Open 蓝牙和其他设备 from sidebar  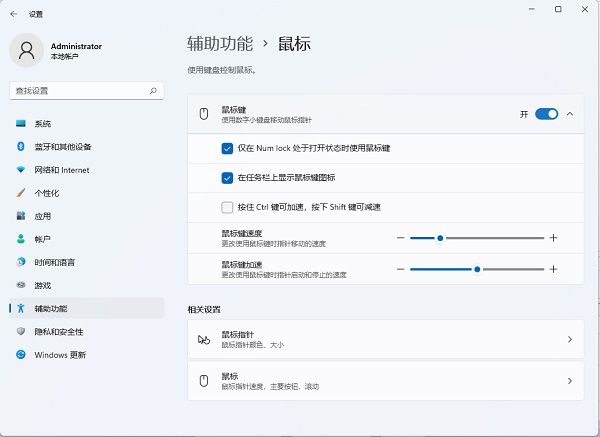(62, 147)
